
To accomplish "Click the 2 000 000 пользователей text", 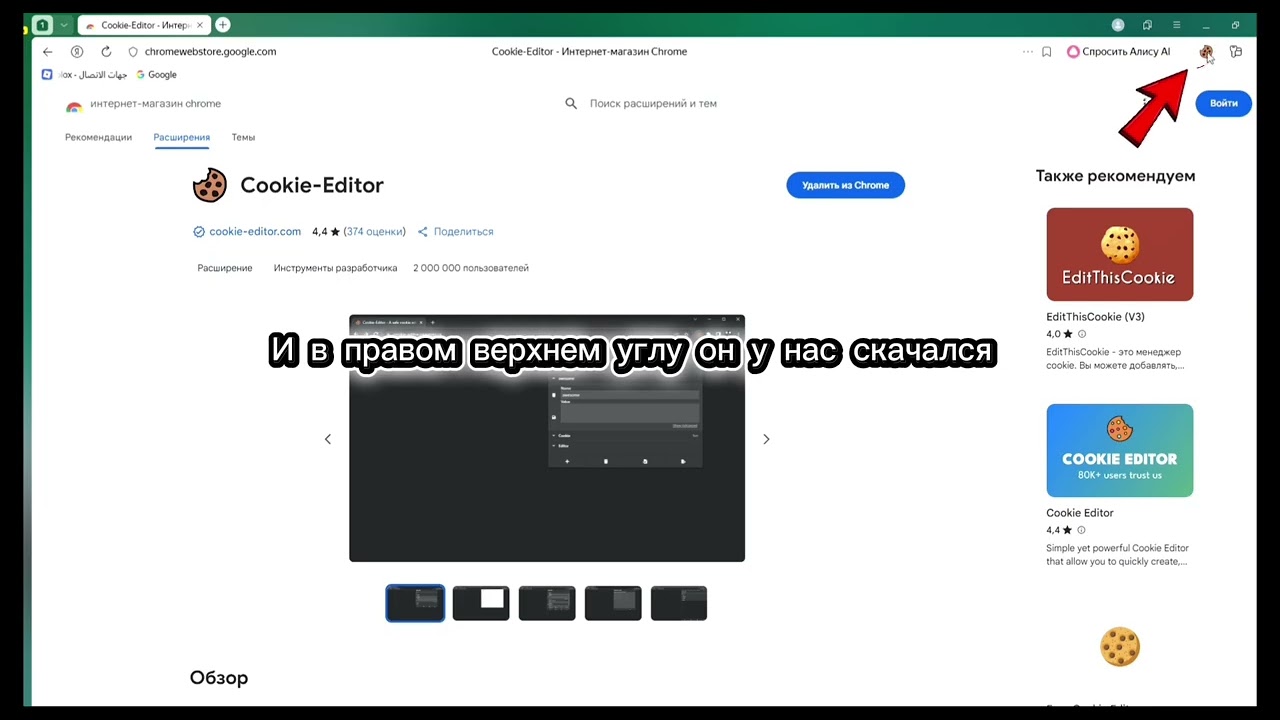I will 471,268.
